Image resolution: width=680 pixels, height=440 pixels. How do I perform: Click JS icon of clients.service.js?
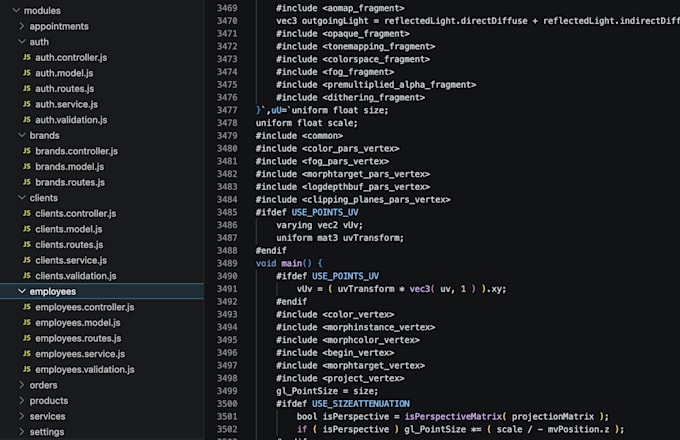pos(27,260)
